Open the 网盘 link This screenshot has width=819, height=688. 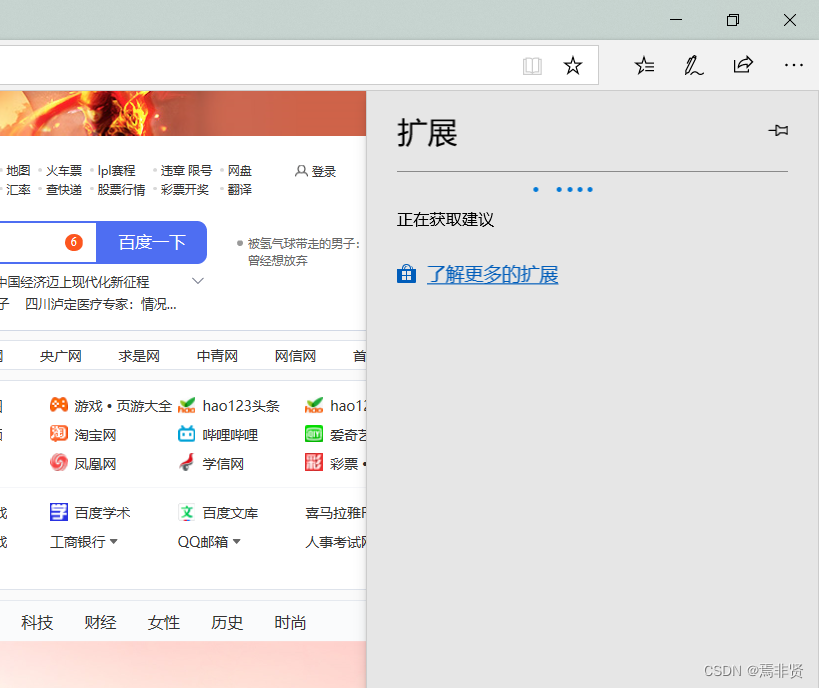click(x=240, y=171)
